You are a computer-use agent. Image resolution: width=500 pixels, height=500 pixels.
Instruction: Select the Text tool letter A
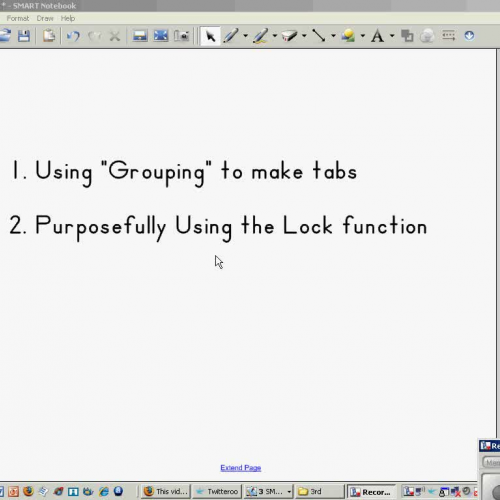coord(377,36)
